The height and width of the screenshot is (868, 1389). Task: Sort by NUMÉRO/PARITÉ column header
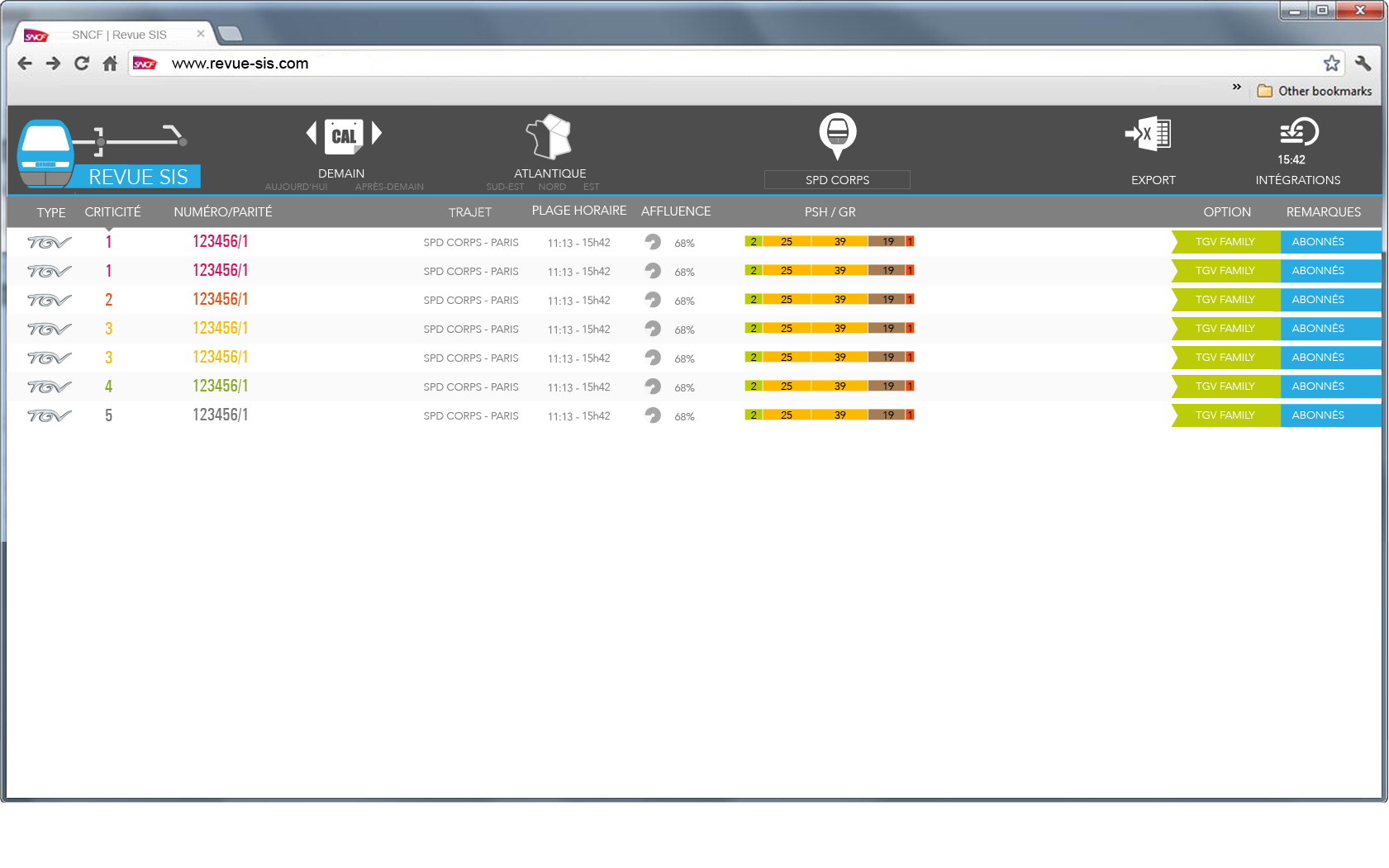click(223, 212)
